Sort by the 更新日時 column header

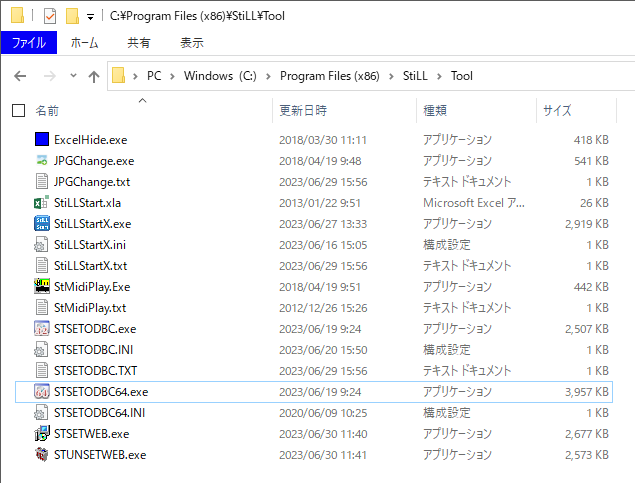coord(303,110)
